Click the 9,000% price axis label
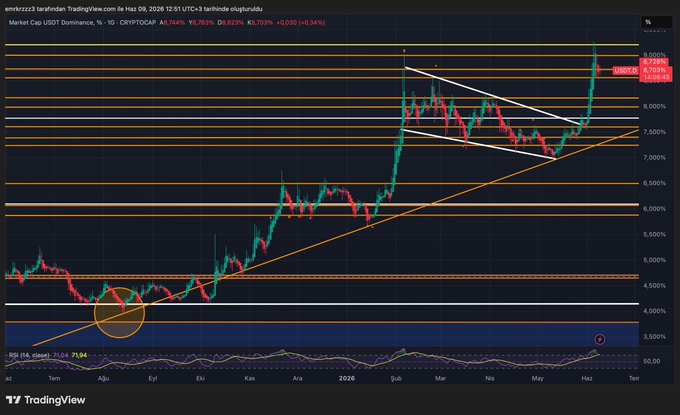 click(654, 55)
